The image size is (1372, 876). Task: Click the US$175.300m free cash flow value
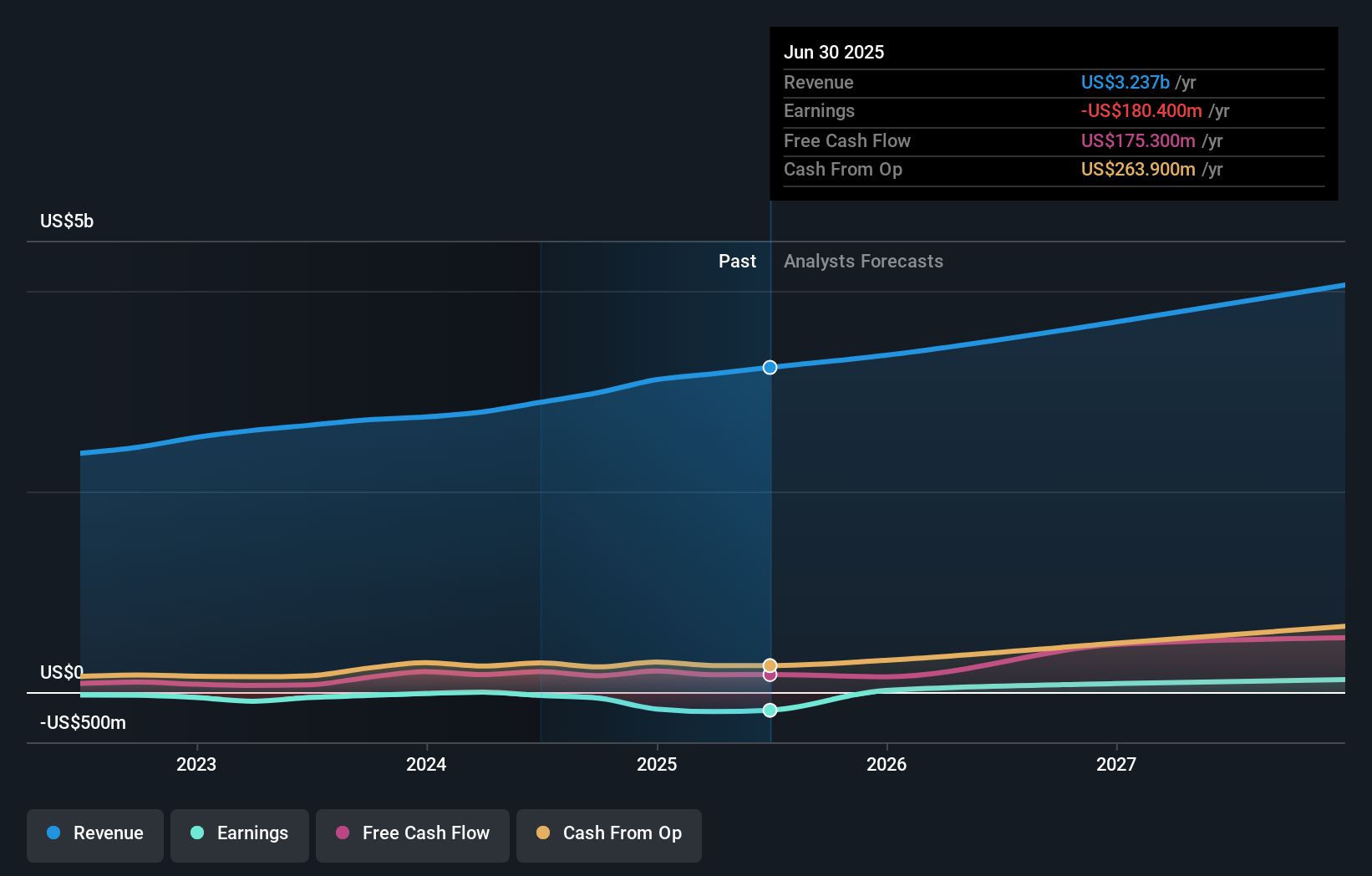tap(1138, 141)
